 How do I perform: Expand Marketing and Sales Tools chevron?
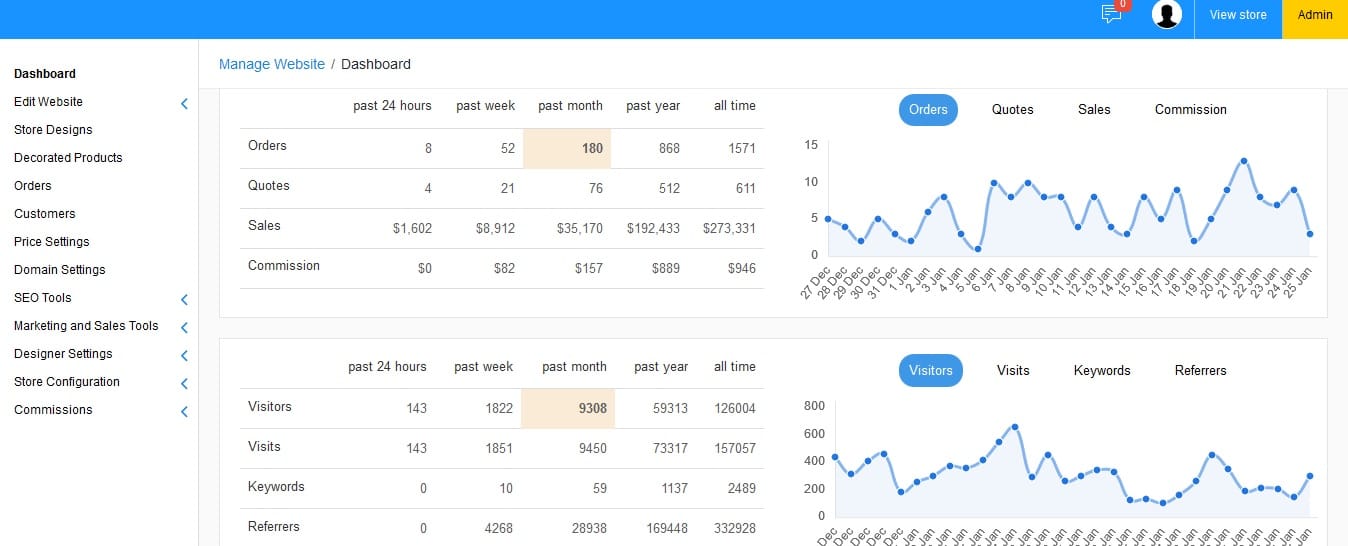[184, 327]
